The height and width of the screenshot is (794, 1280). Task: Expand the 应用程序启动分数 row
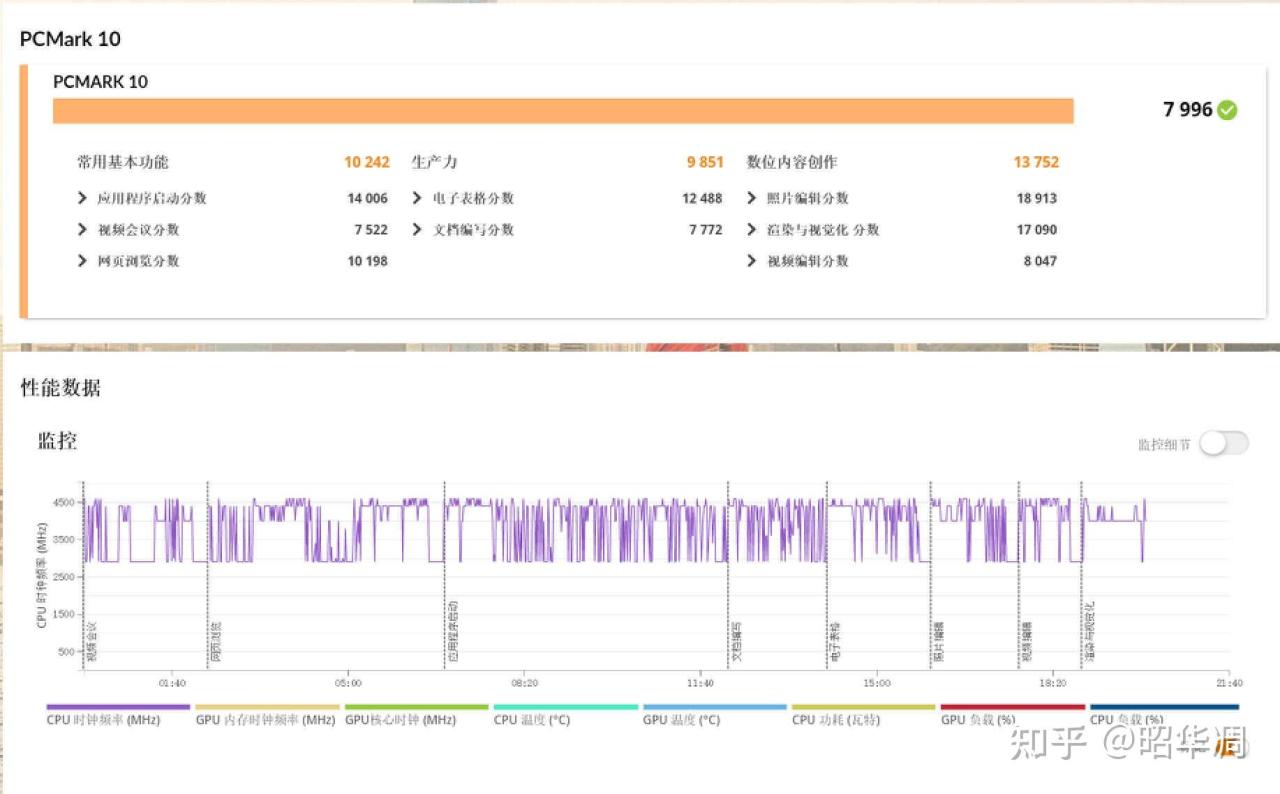tap(82, 198)
